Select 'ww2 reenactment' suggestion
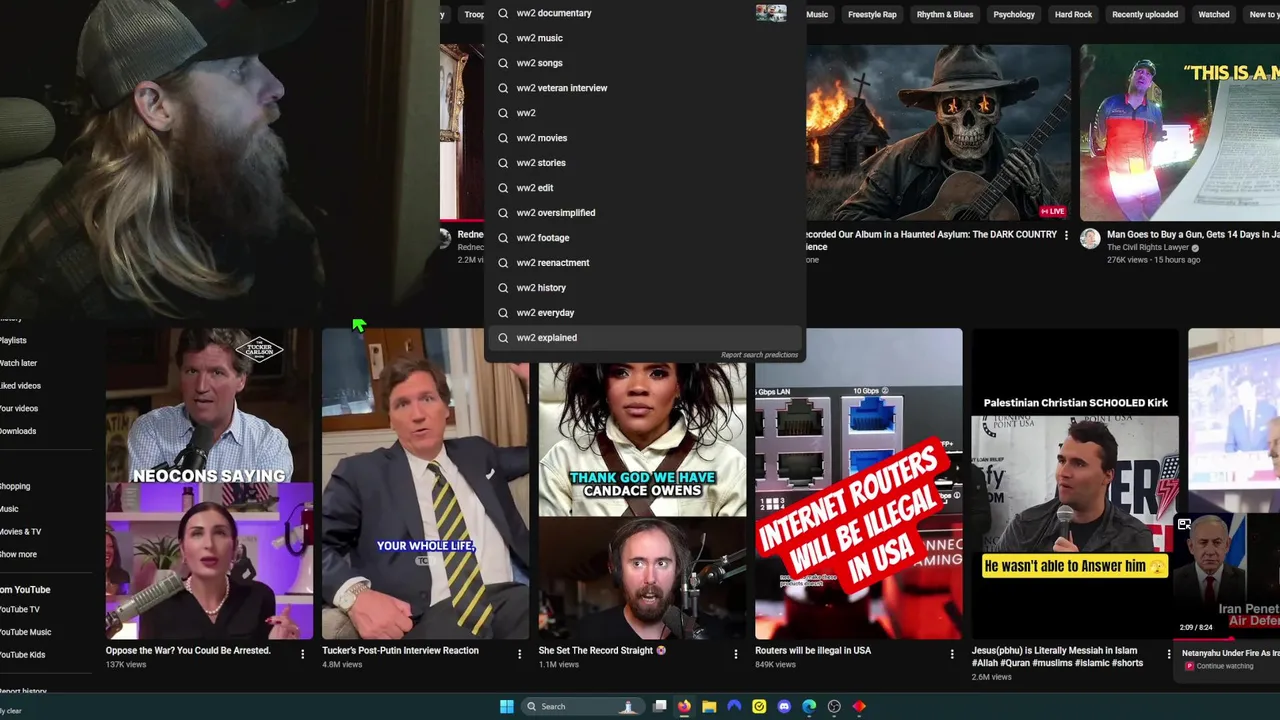 pos(644,263)
